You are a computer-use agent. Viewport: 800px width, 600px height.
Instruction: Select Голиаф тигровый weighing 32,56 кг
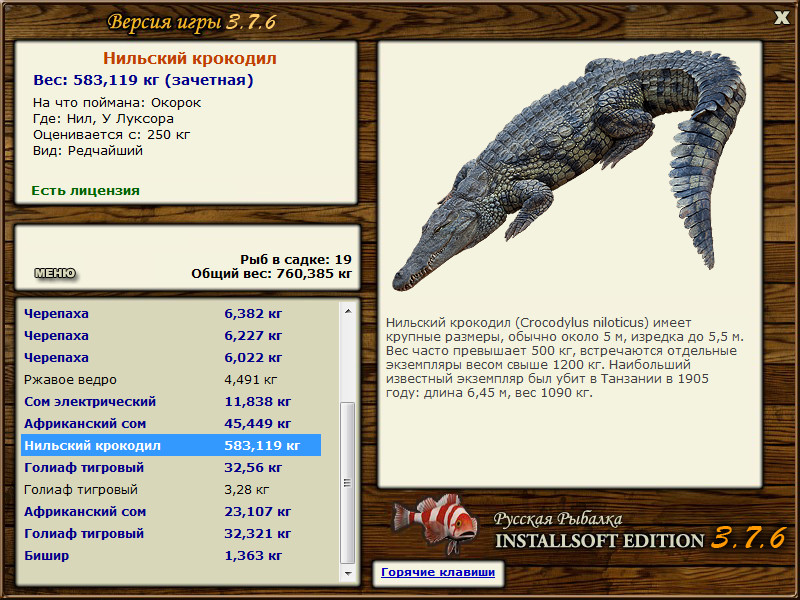[x=171, y=467]
